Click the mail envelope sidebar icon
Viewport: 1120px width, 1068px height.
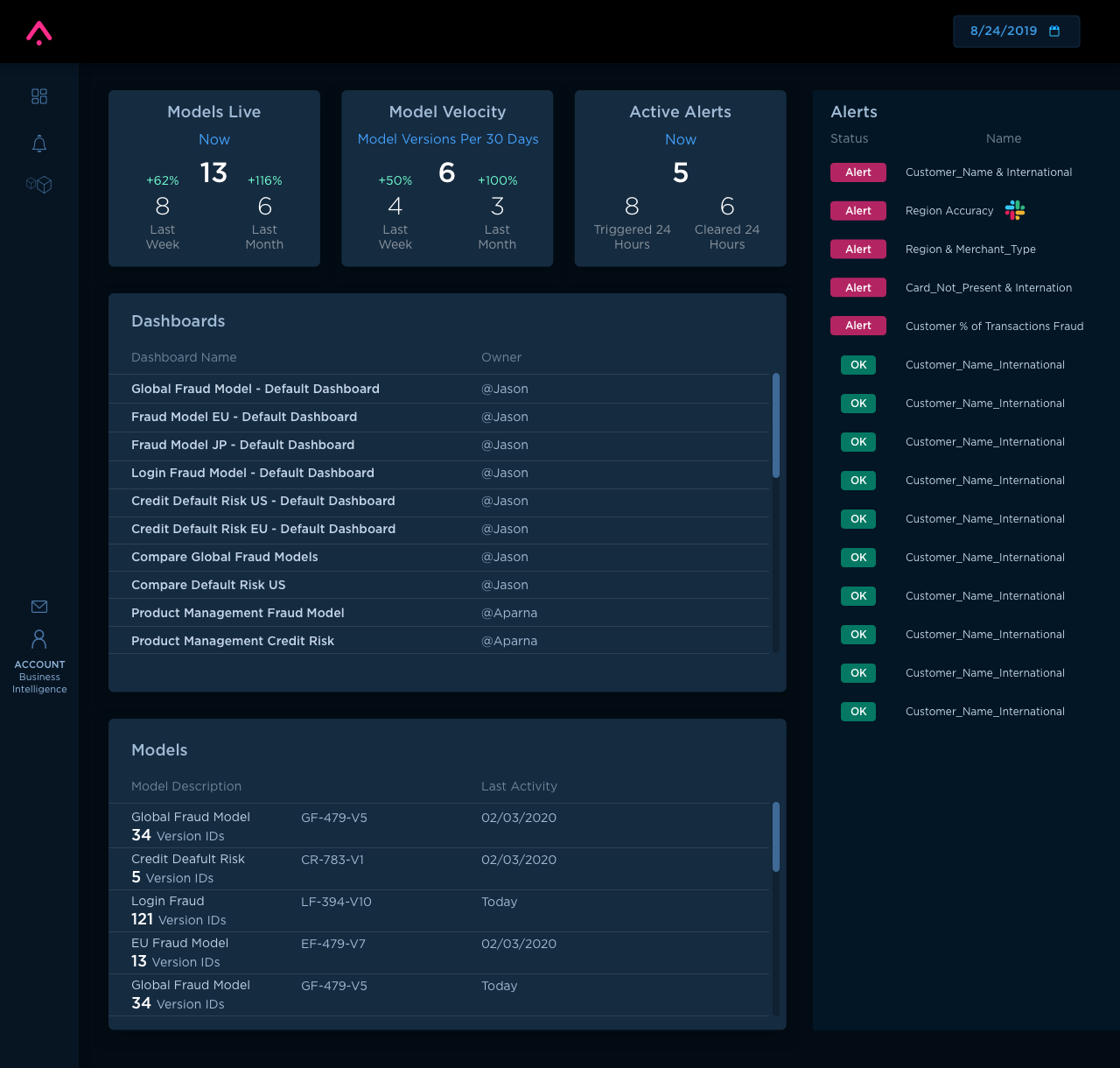pos(39,607)
